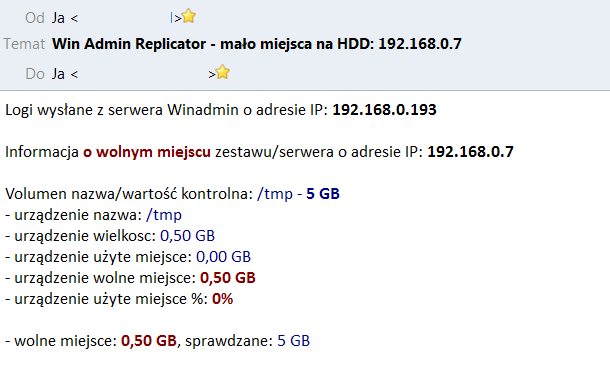Image resolution: width=610 pixels, height=372 pixels.
Task: Click the red 0,50 GB in the last line
Action: [149, 341]
